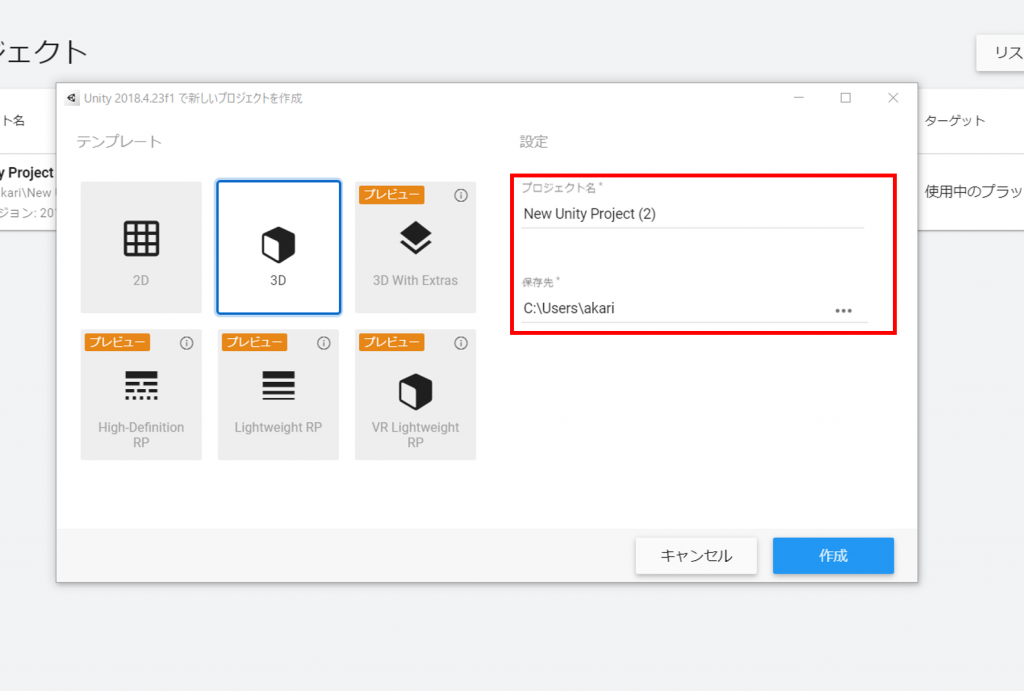1024x691 pixels.
Task: Close the new project dialog
Action: [x=893, y=98]
